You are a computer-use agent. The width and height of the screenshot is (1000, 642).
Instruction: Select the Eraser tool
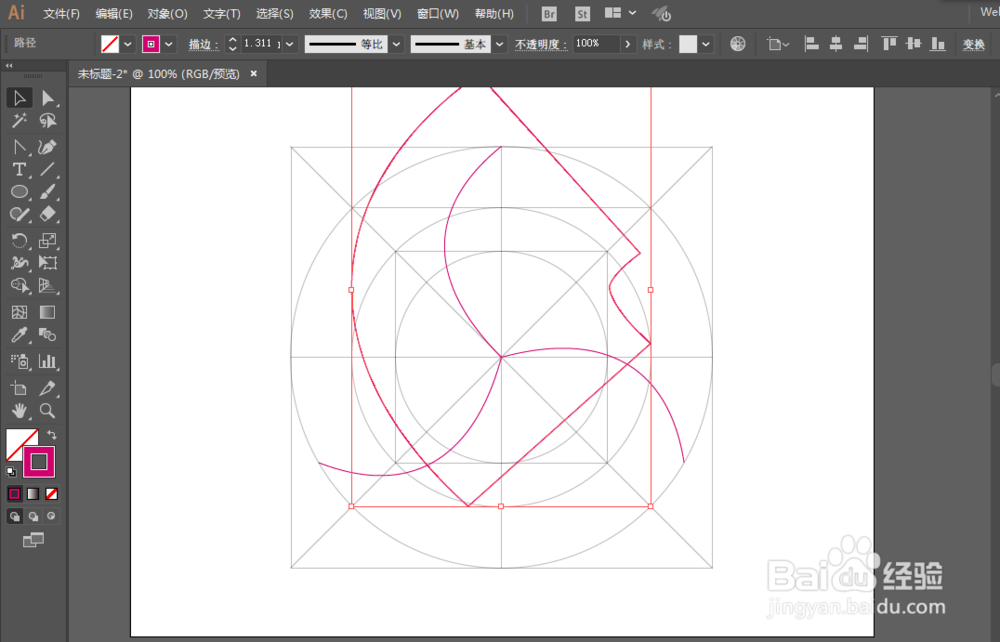click(x=48, y=214)
